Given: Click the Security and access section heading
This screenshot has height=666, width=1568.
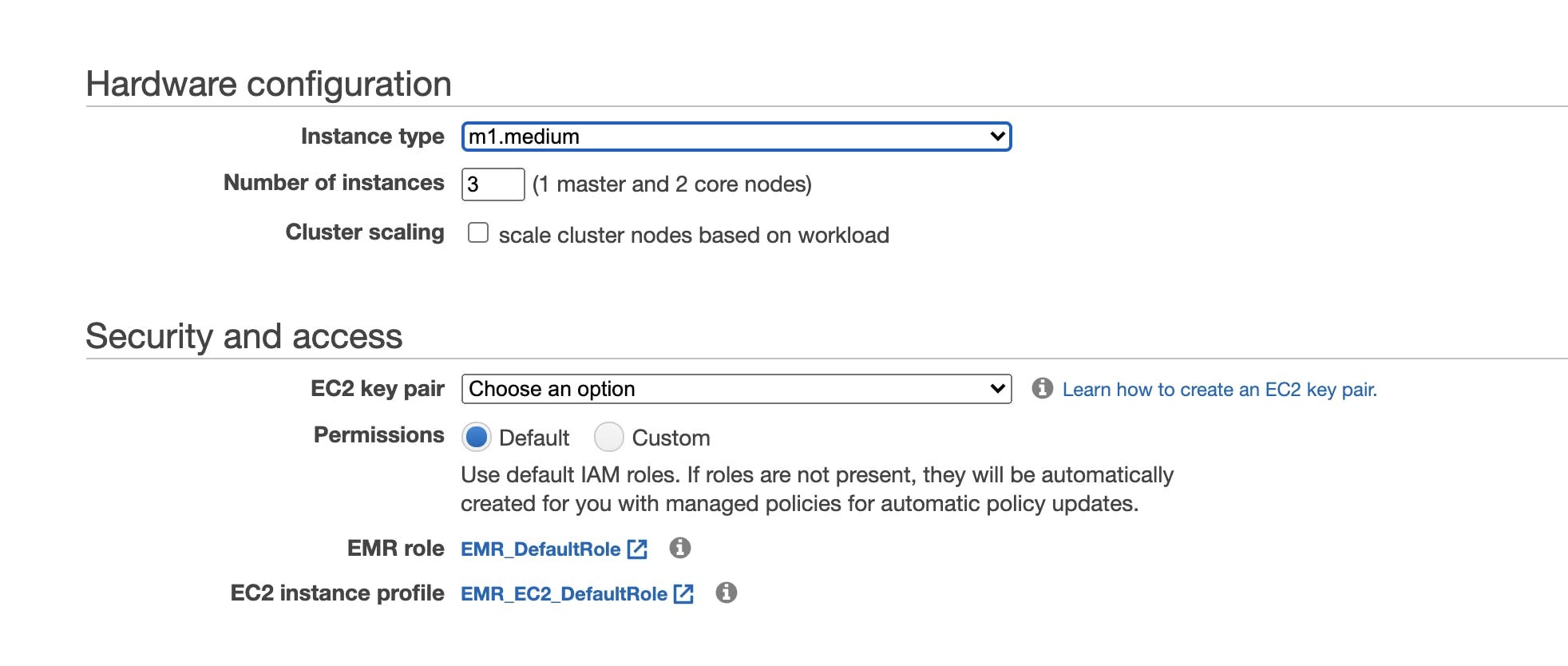Looking at the screenshot, I should pos(244,336).
